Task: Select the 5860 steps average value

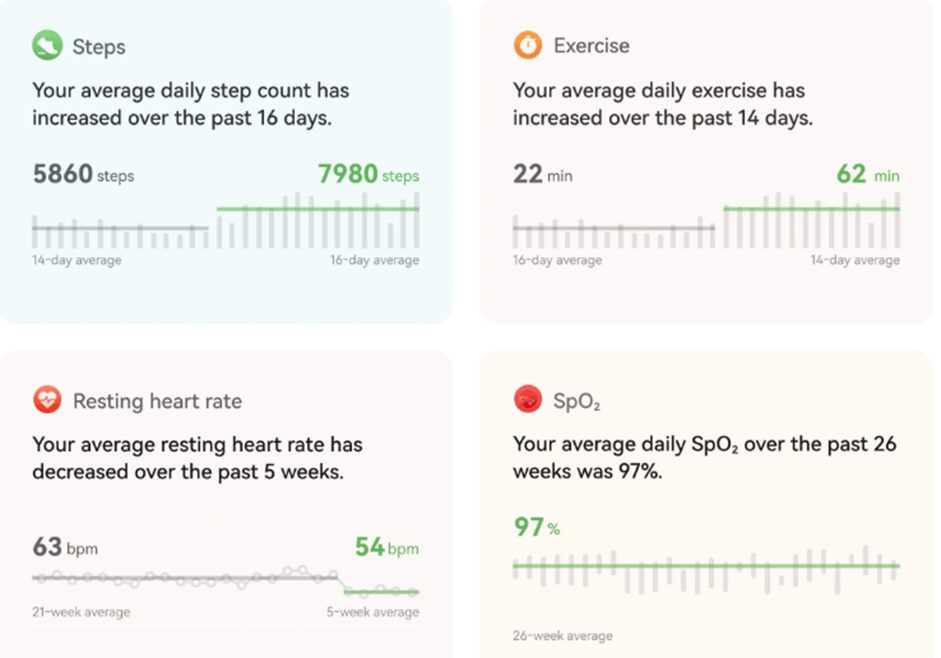Action: tap(83, 175)
